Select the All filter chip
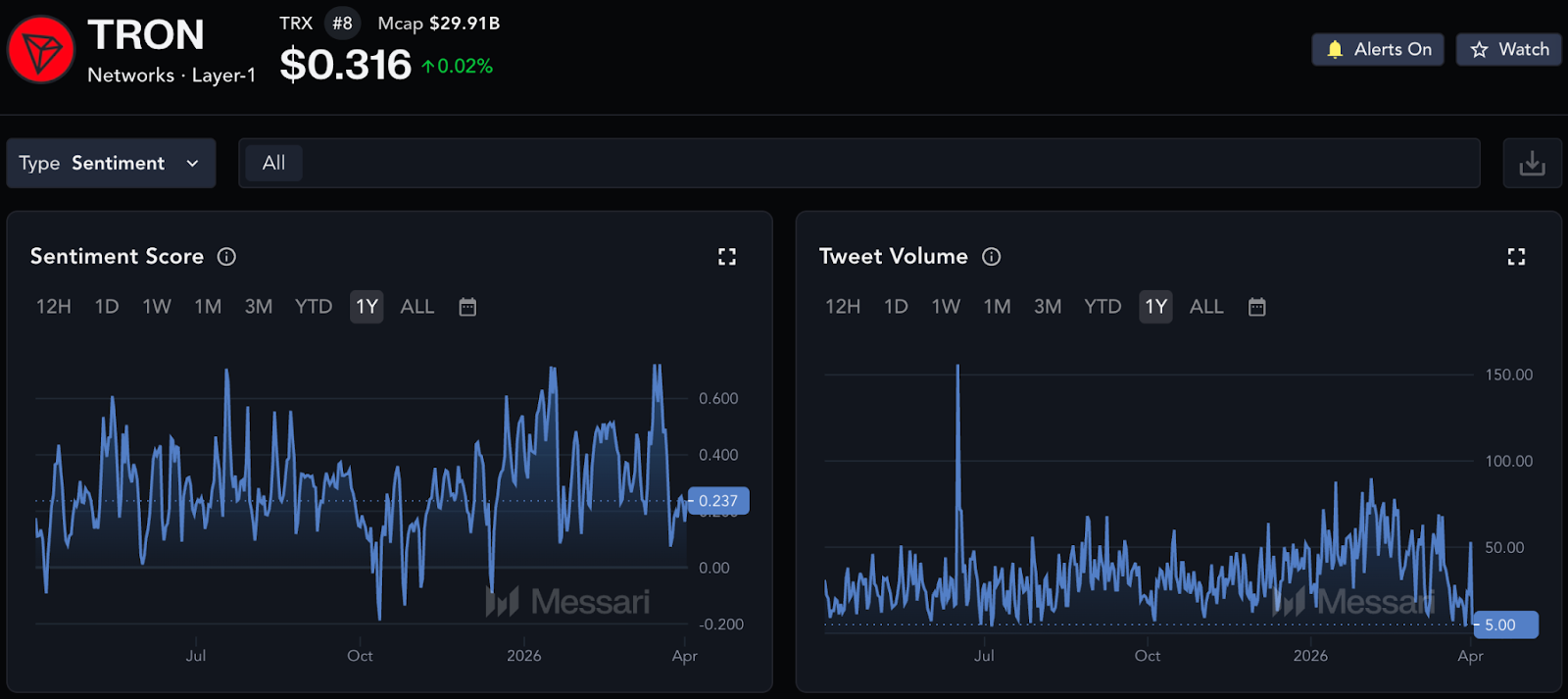1568x699 pixels. 273,163
